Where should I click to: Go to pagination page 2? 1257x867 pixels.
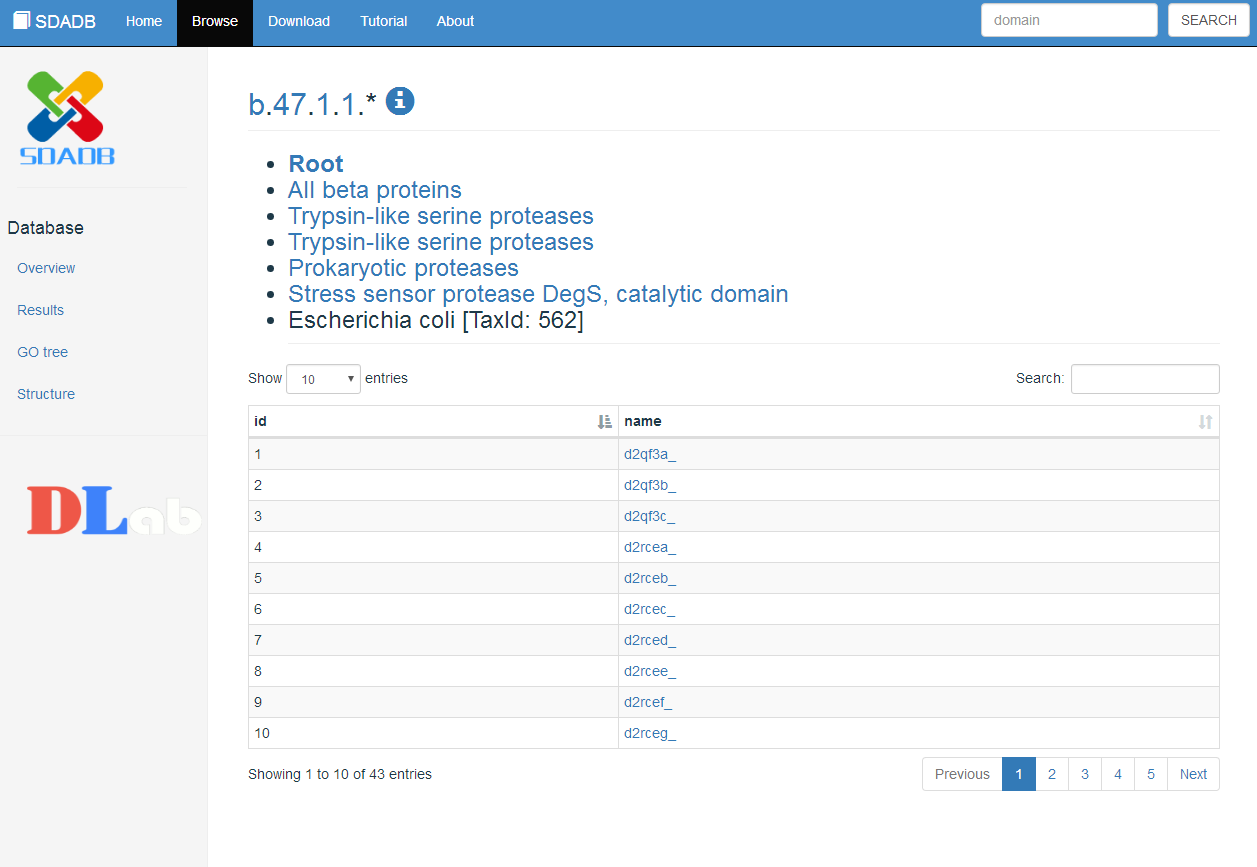[x=1052, y=774]
